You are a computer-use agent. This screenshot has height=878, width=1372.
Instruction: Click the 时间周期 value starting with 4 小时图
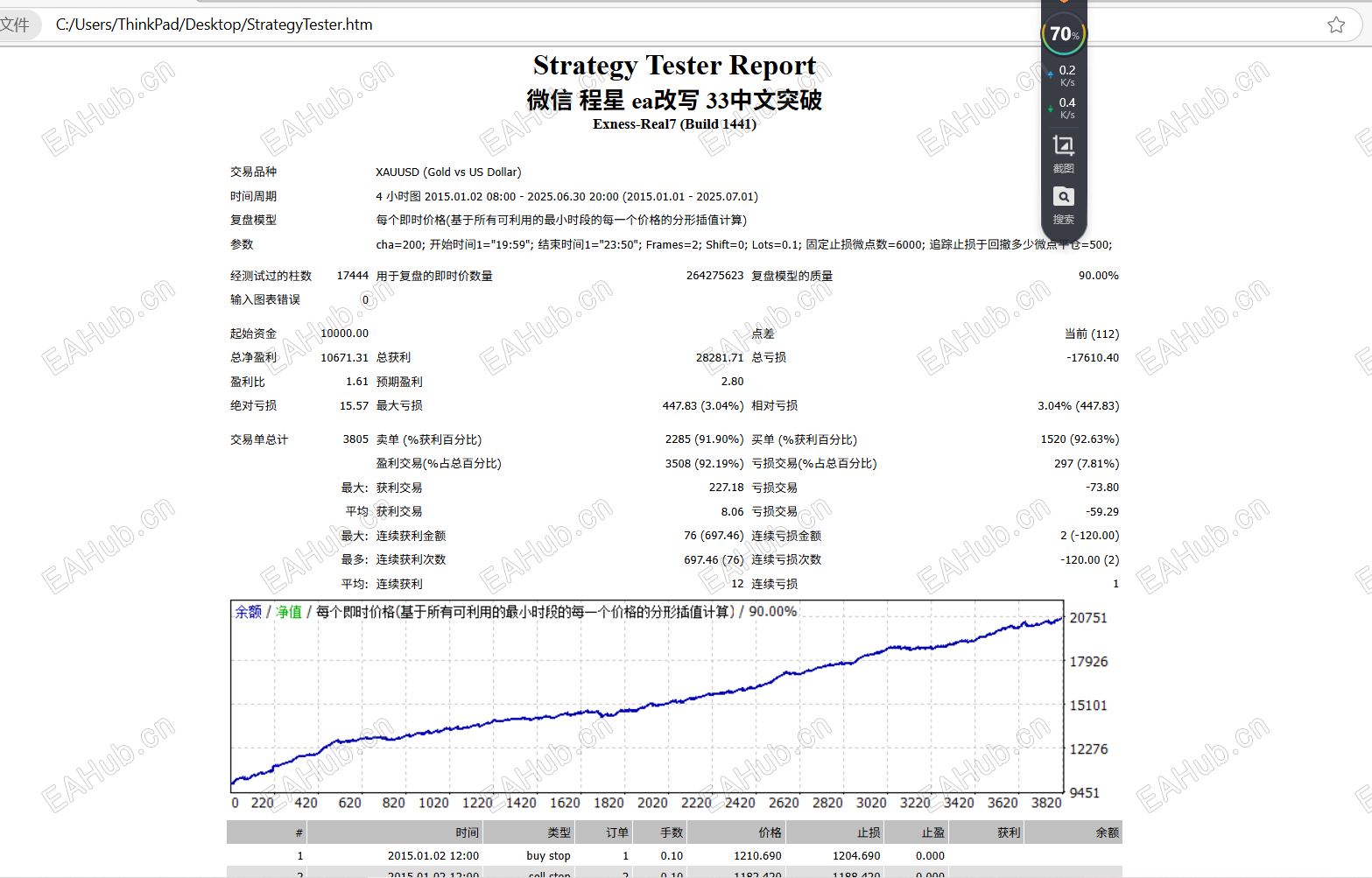(567, 197)
